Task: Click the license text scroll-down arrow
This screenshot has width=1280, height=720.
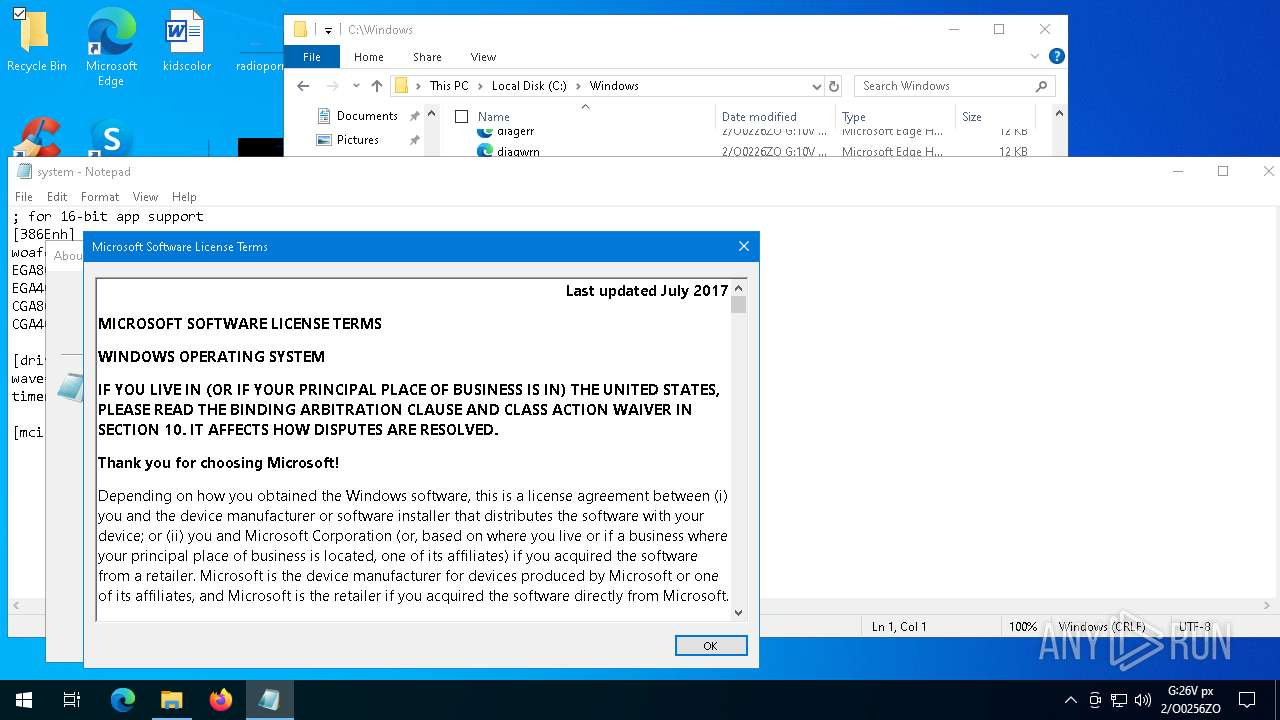Action: pyautogui.click(x=738, y=612)
